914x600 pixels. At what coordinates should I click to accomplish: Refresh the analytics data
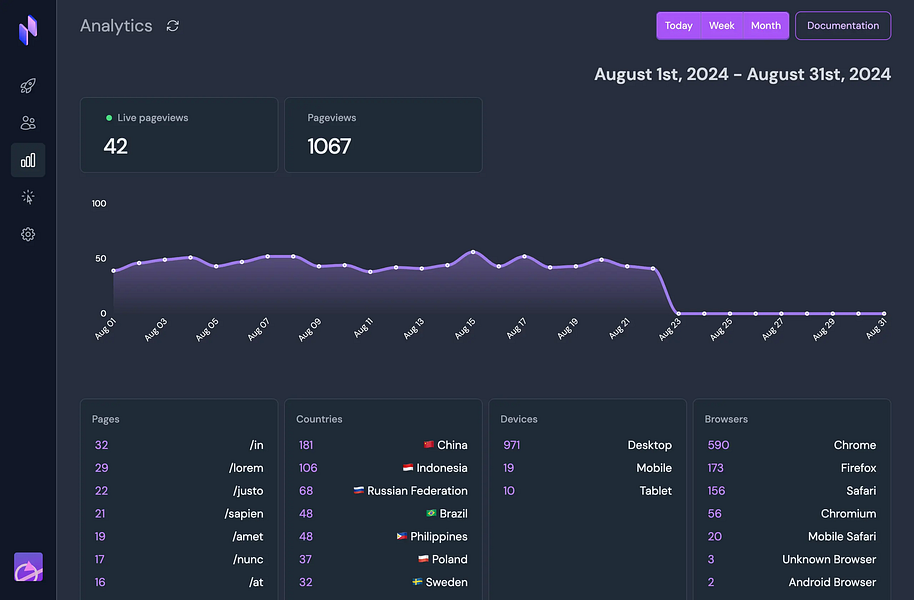172,26
